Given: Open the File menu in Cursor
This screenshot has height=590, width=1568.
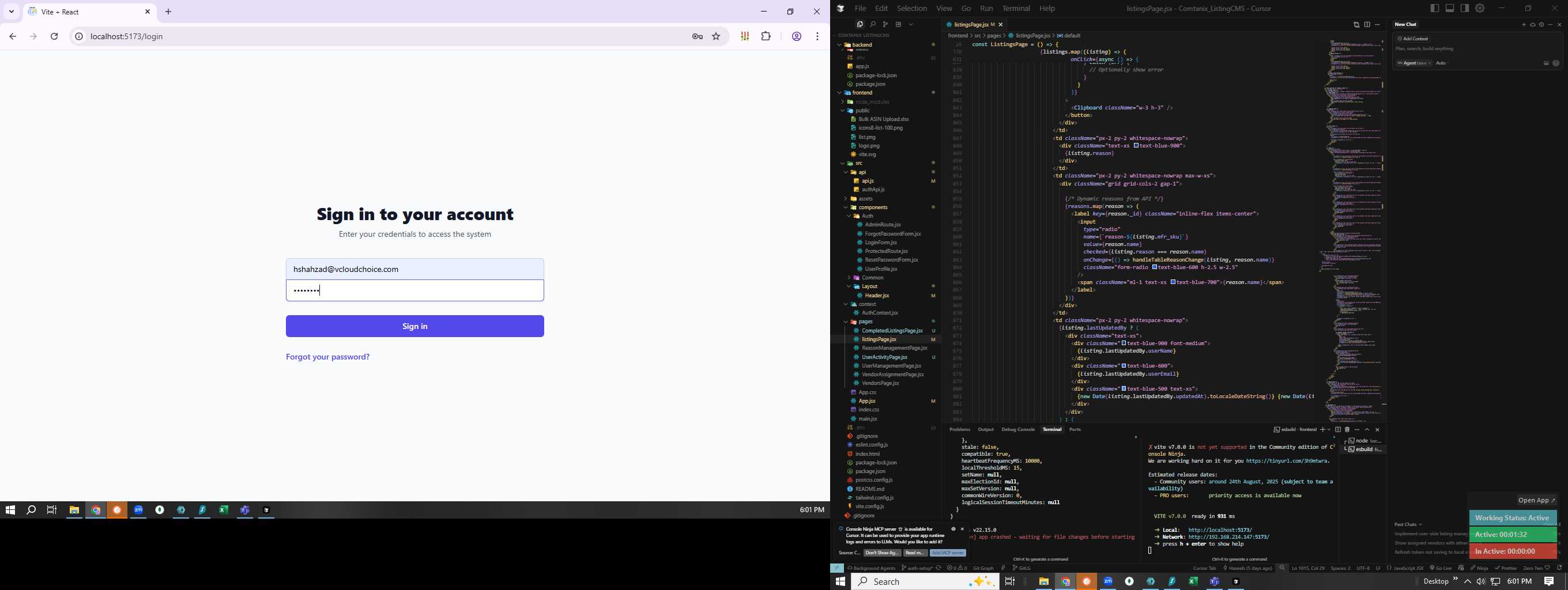Looking at the screenshot, I should coord(860,9).
